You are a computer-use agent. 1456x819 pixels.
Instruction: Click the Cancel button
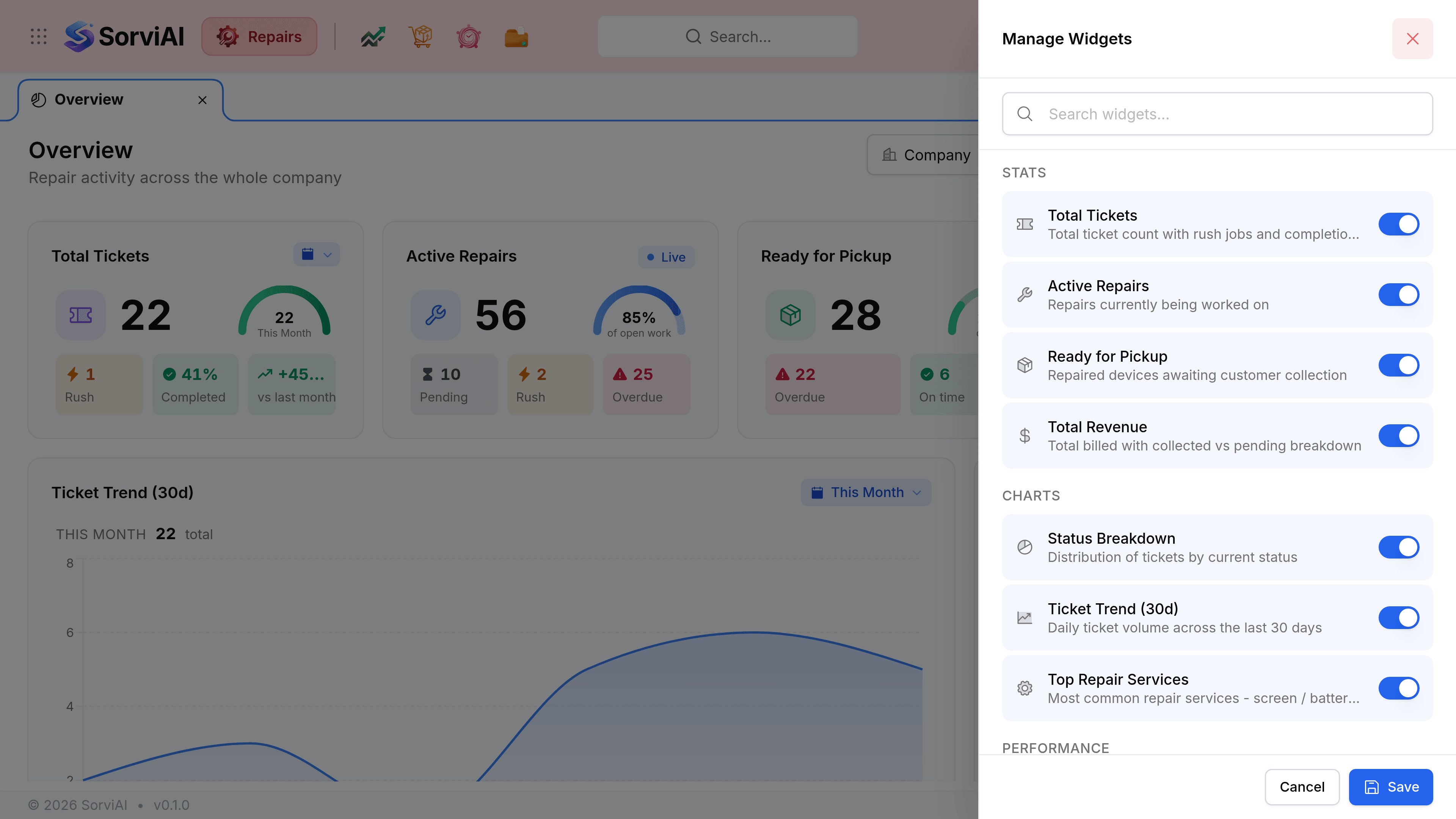pos(1302,787)
